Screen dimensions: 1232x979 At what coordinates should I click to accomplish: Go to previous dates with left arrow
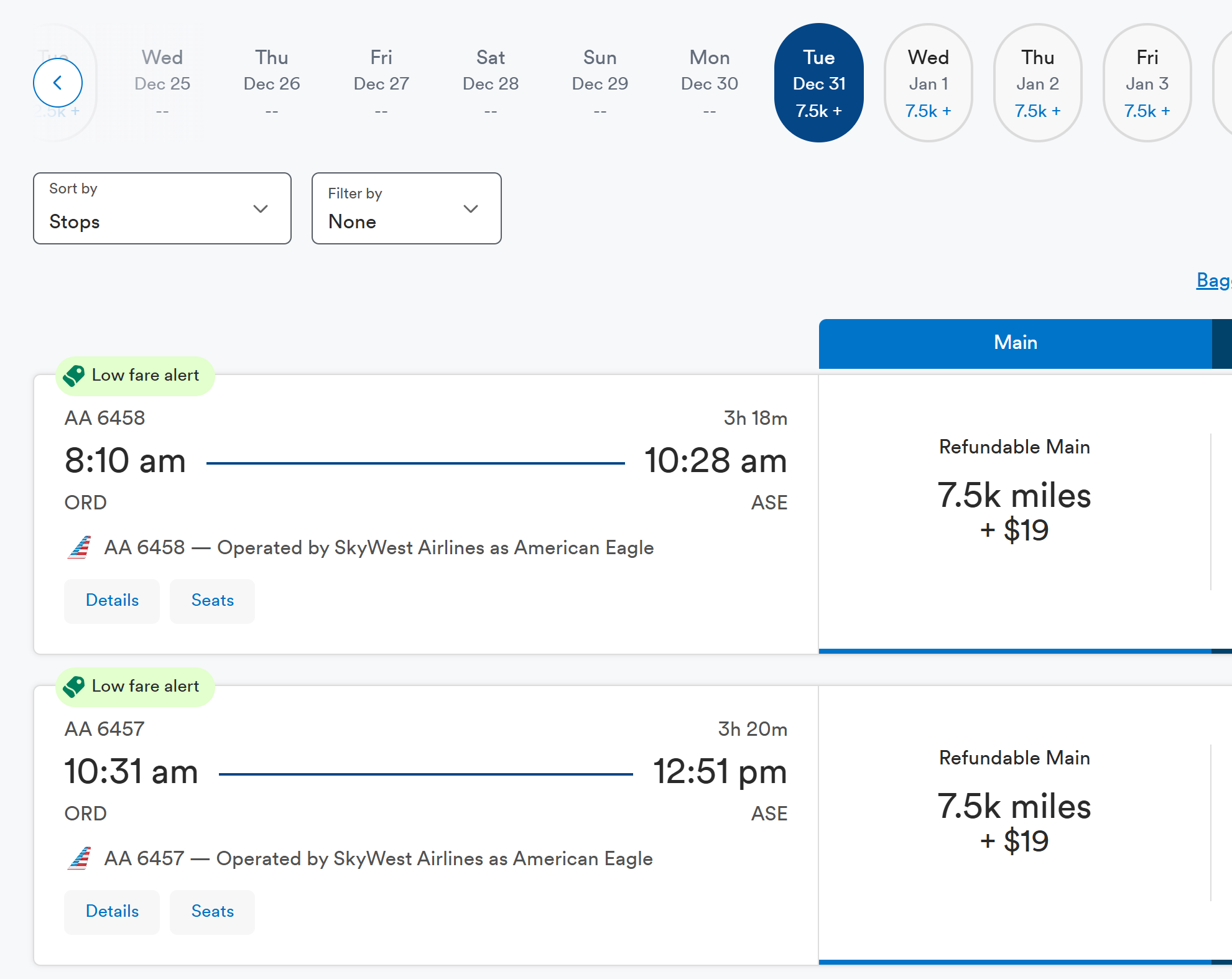click(x=58, y=83)
